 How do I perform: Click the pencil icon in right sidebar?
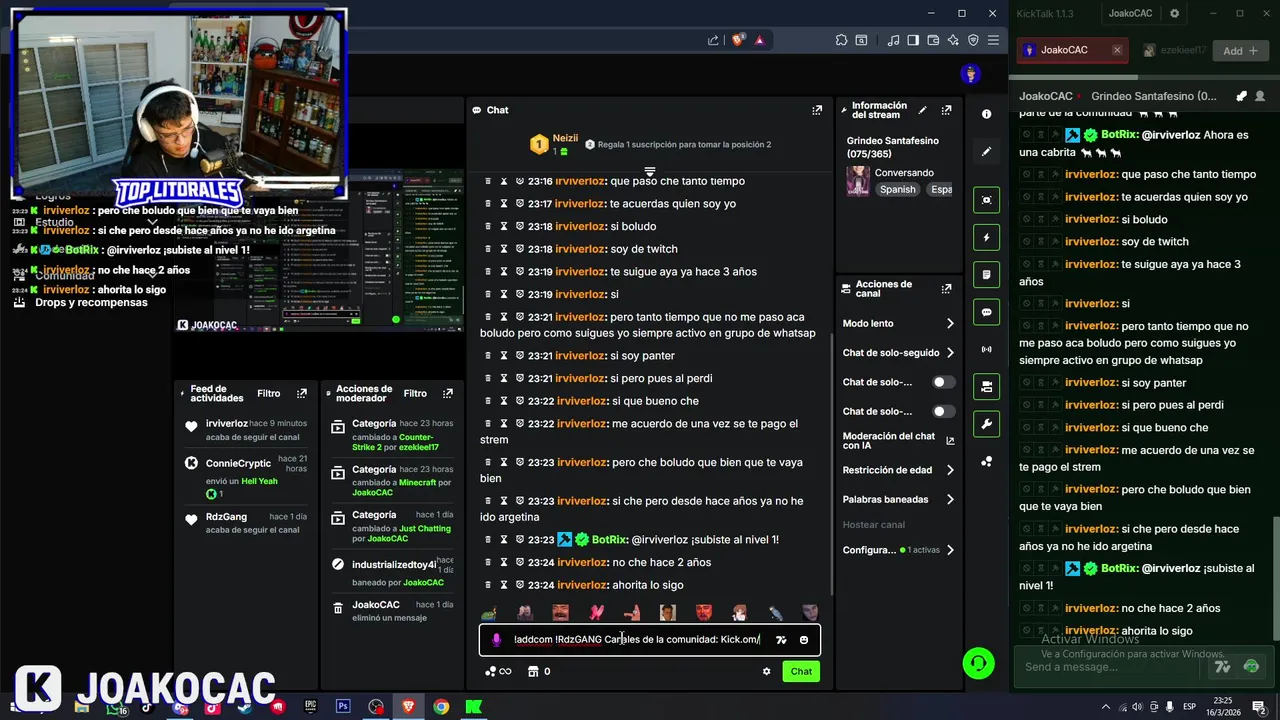click(x=987, y=152)
